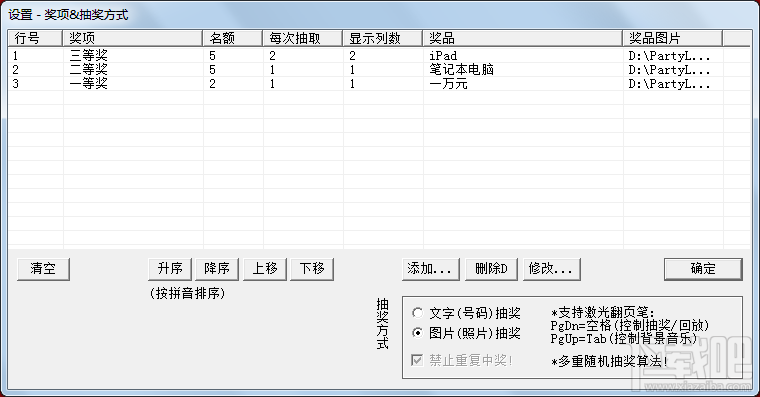This screenshot has height=397, width=760.
Task: Click image path cell of 一万元 row
Action: point(673,84)
